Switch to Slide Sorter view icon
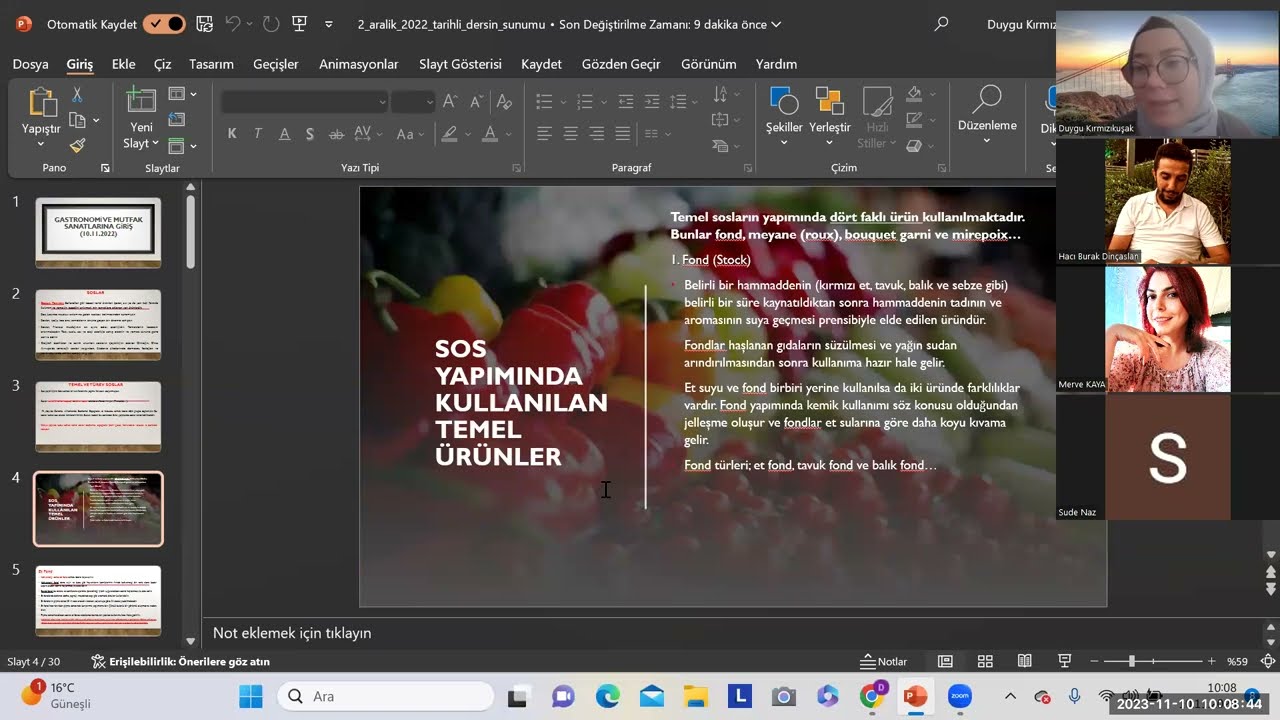Image resolution: width=1280 pixels, height=720 pixels. click(x=985, y=661)
